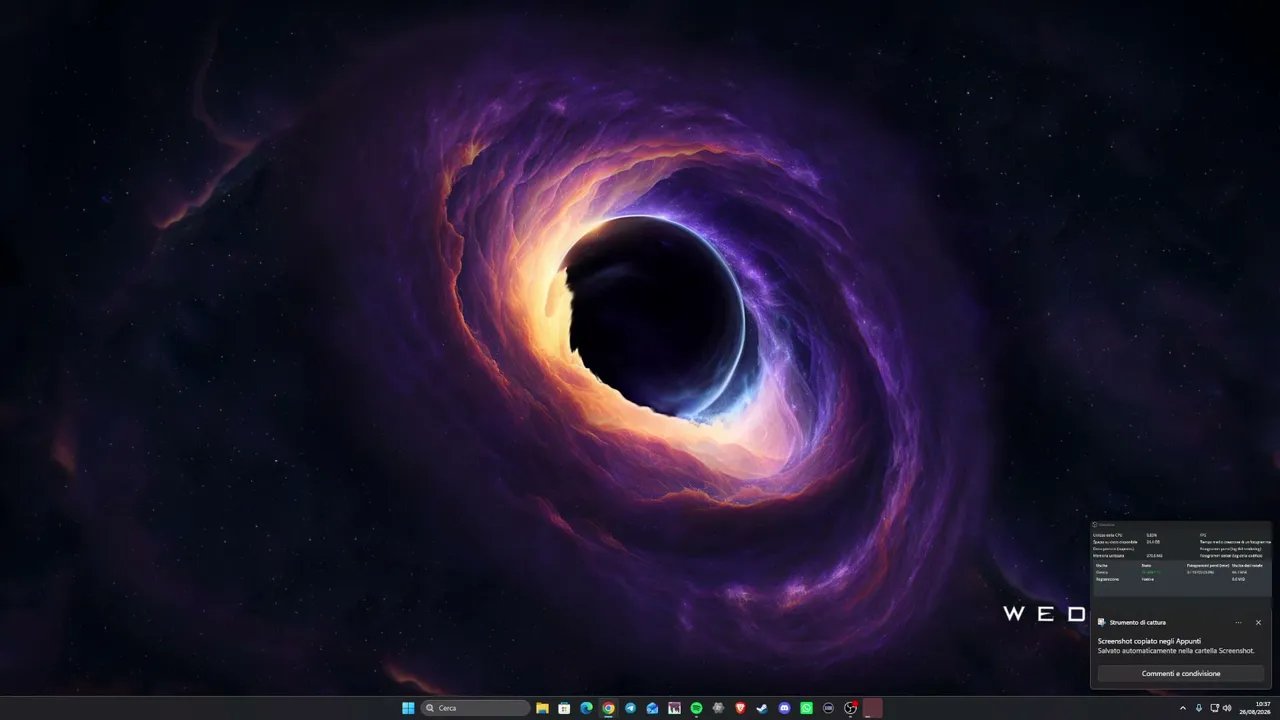Open Discord from the taskbar
This screenshot has width=1280, height=720.
pyautogui.click(x=784, y=708)
